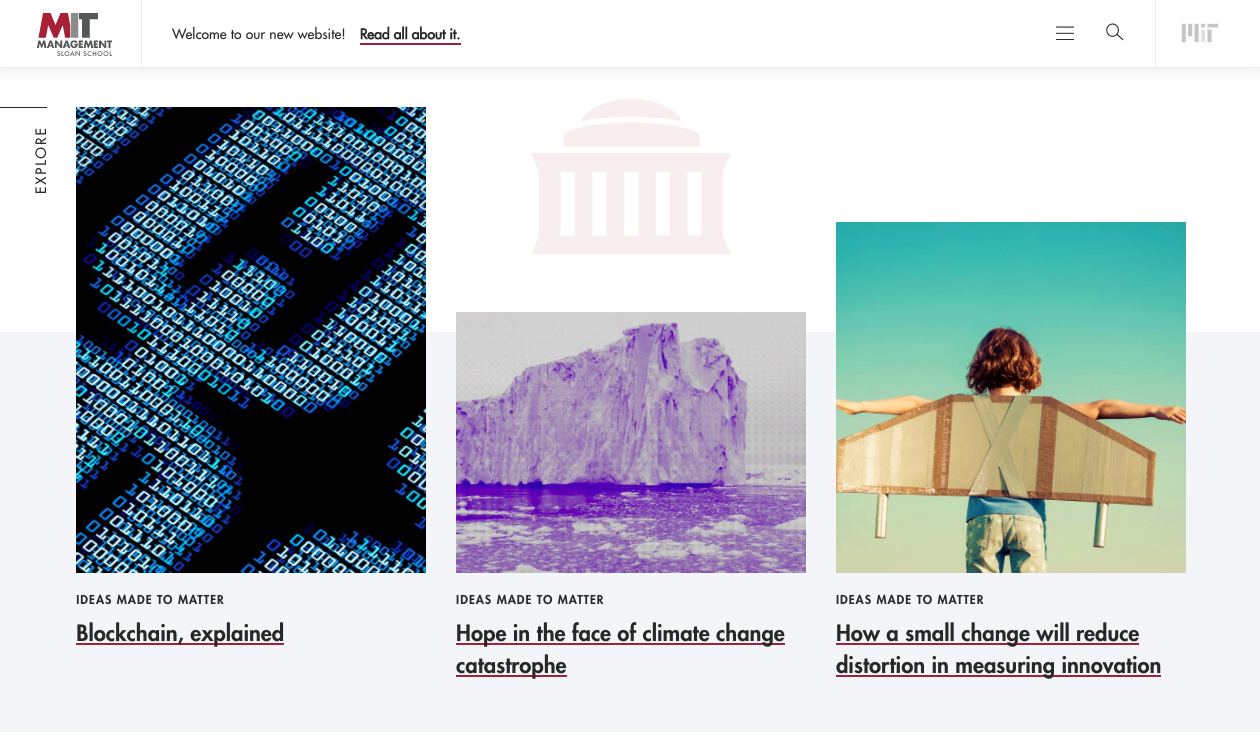Click the gray MIT logo in header
The width and height of the screenshot is (1260, 752).
tap(1199, 33)
